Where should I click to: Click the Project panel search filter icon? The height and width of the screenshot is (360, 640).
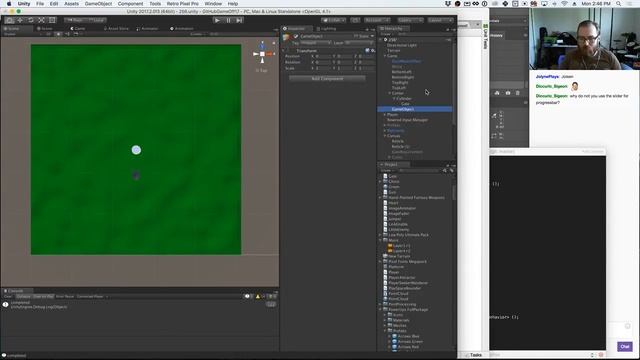point(444,171)
